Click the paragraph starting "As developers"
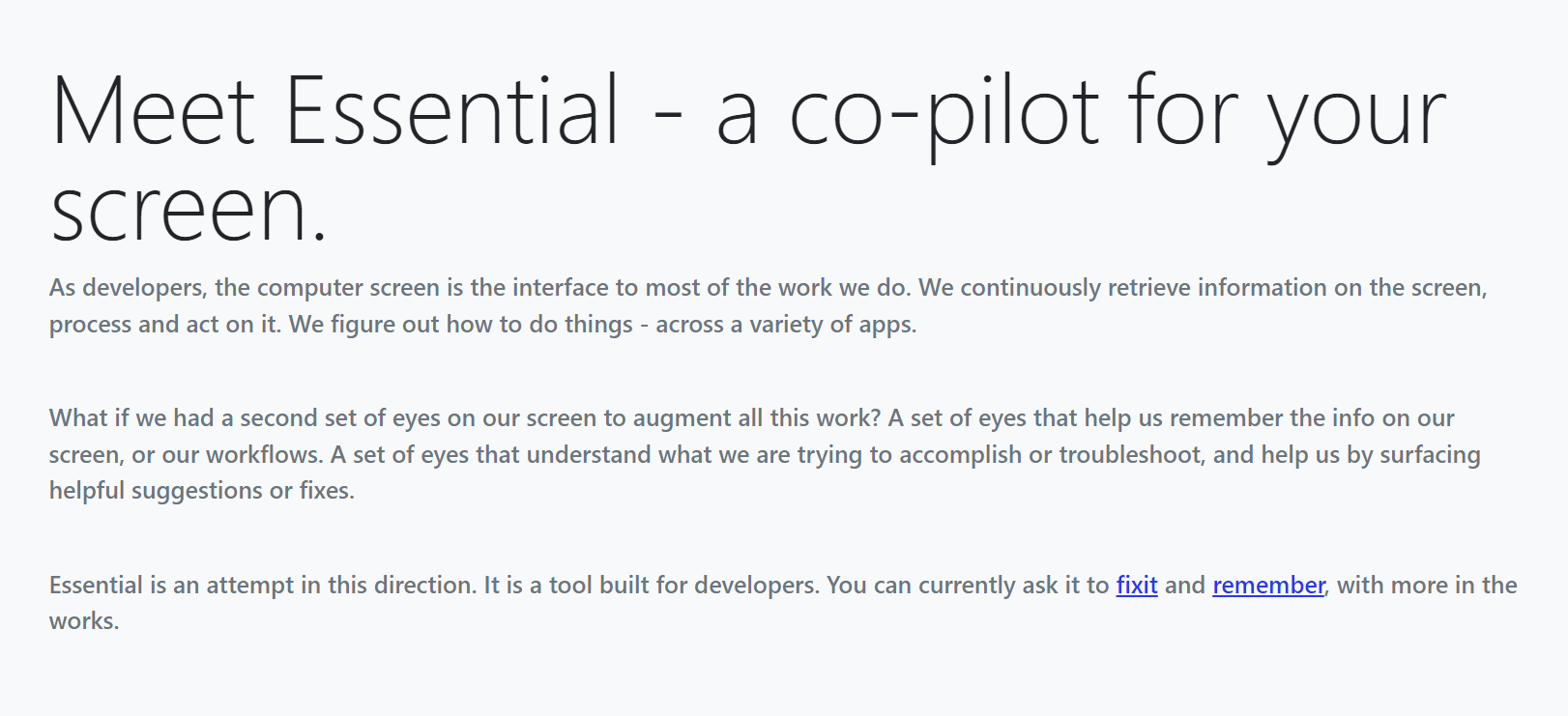Screen dimensions: 1568x716 click(769, 305)
